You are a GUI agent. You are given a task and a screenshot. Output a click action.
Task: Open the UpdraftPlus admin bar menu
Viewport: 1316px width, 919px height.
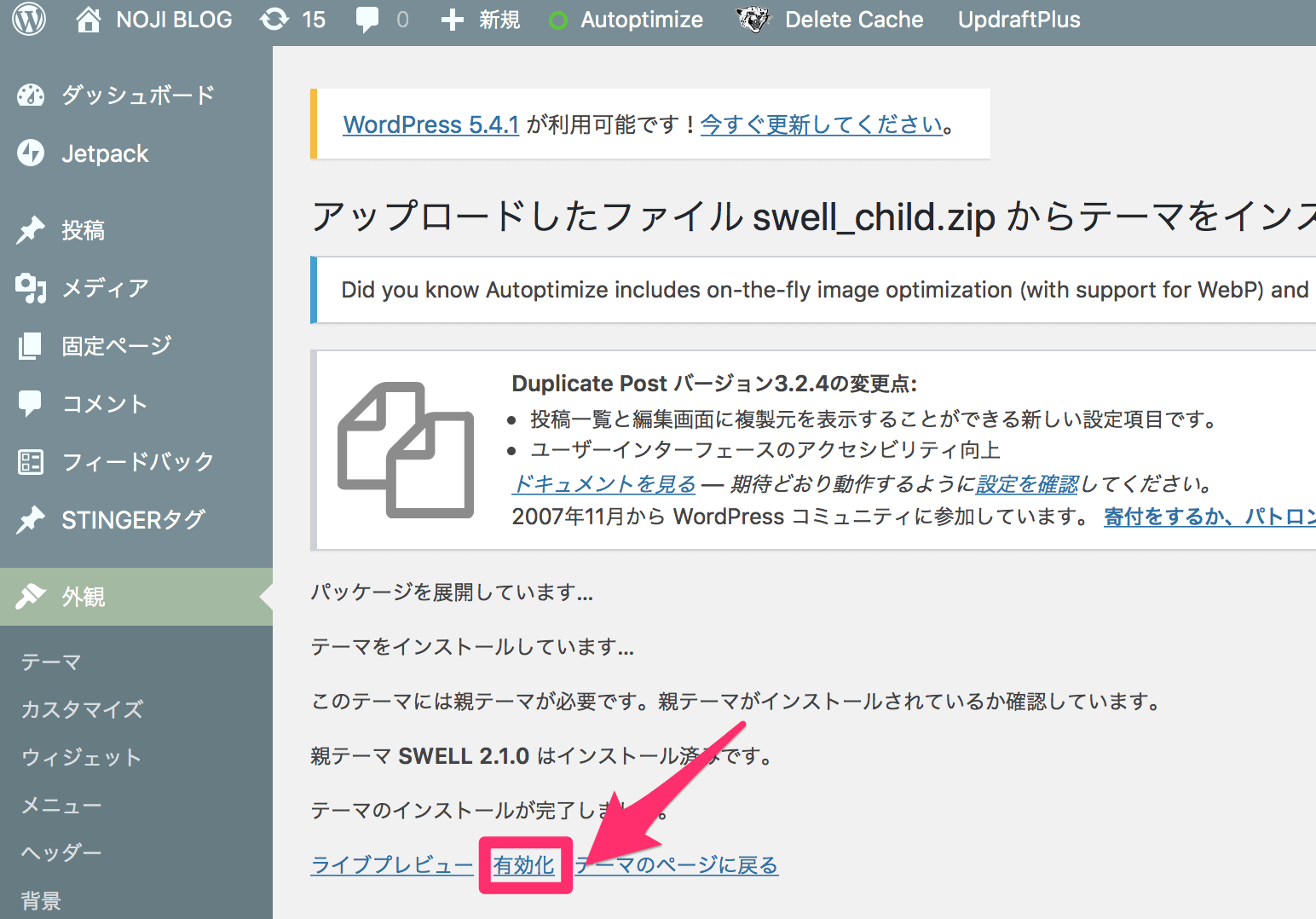click(x=1019, y=20)
